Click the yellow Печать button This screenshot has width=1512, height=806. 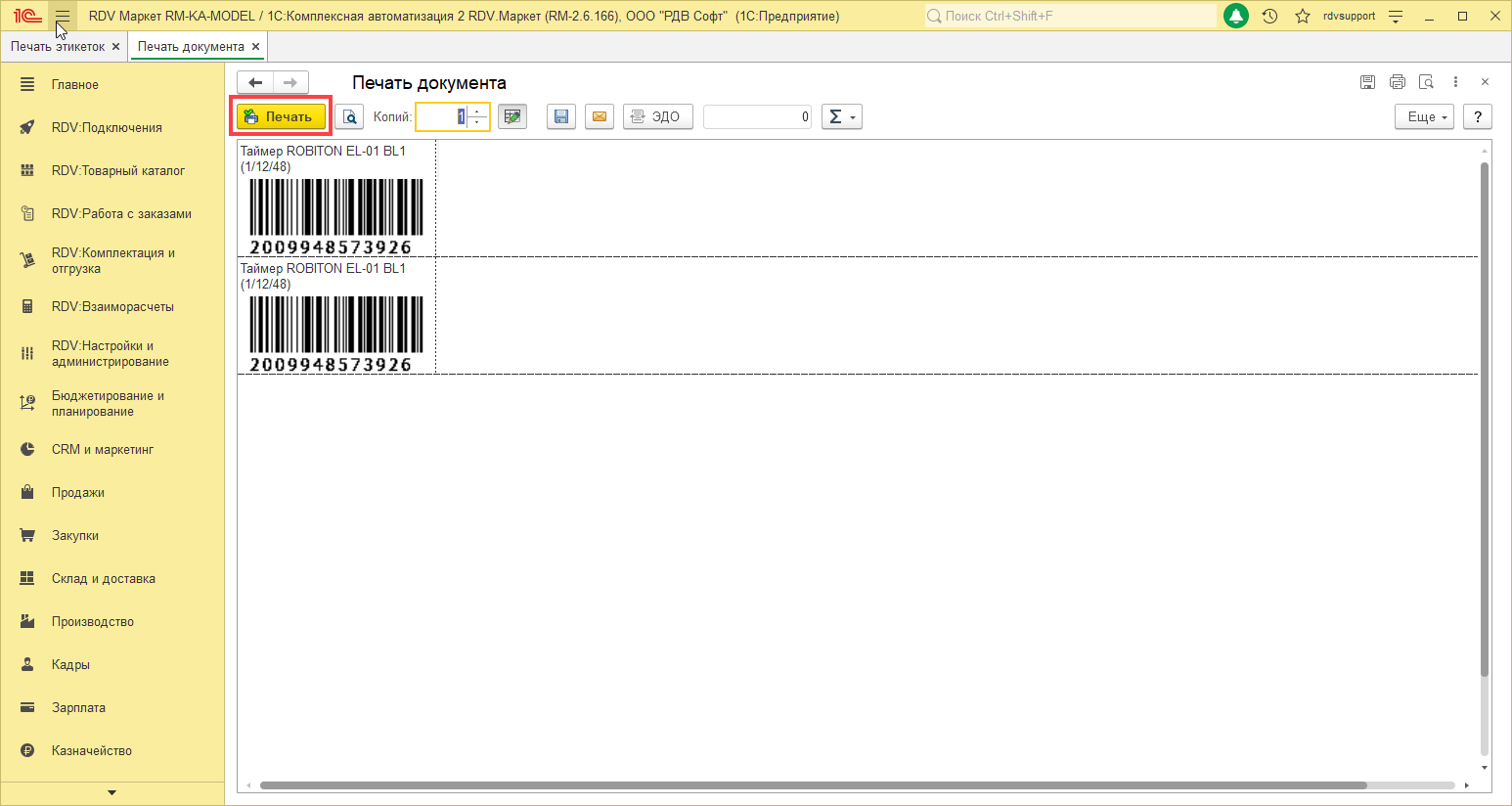pyautogui.click(x=282, y=116)
